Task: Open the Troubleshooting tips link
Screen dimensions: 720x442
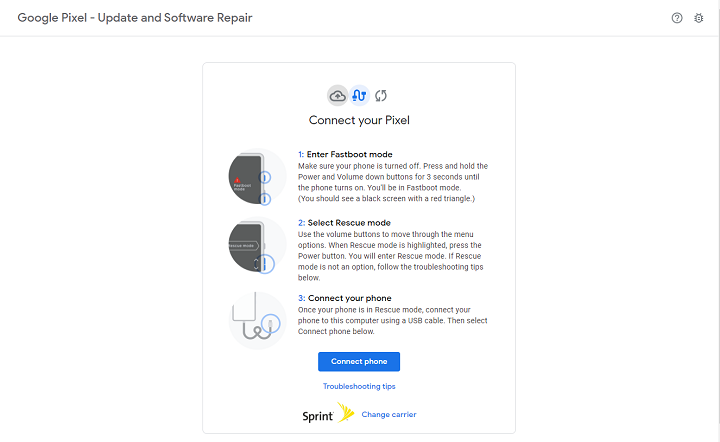Action: (x=359, y=386)
